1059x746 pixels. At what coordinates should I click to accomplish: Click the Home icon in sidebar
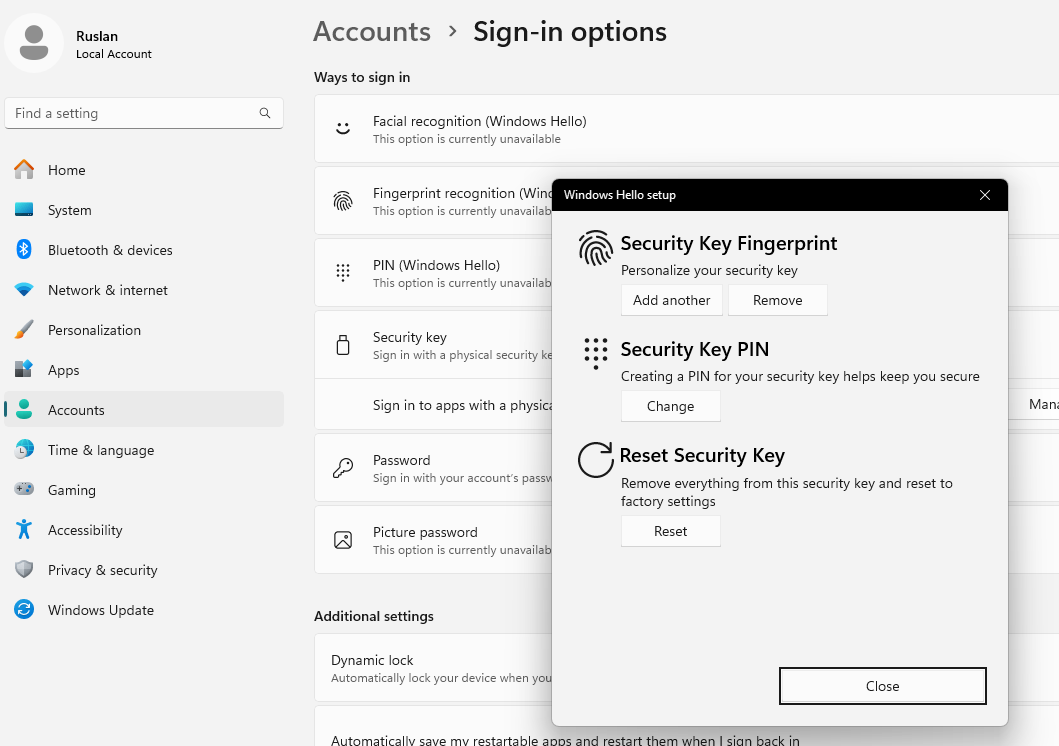tap(24, 170)
